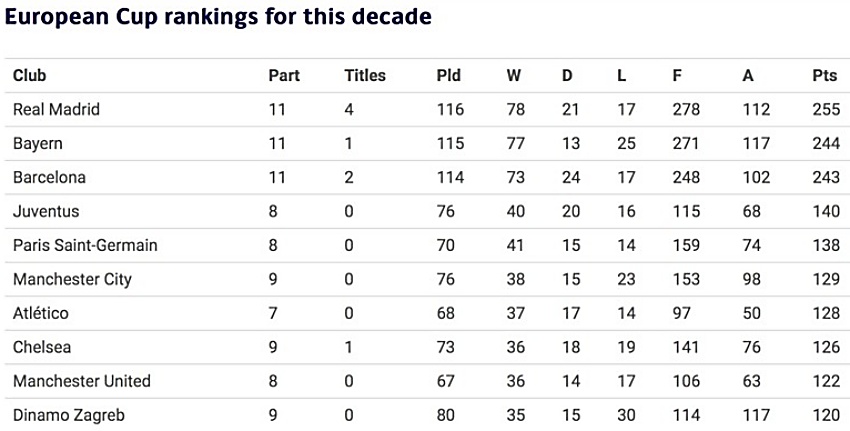Select Real Madrid's 255 points value
The width and height of the screenshot is (850, 431).
[826, 110]
